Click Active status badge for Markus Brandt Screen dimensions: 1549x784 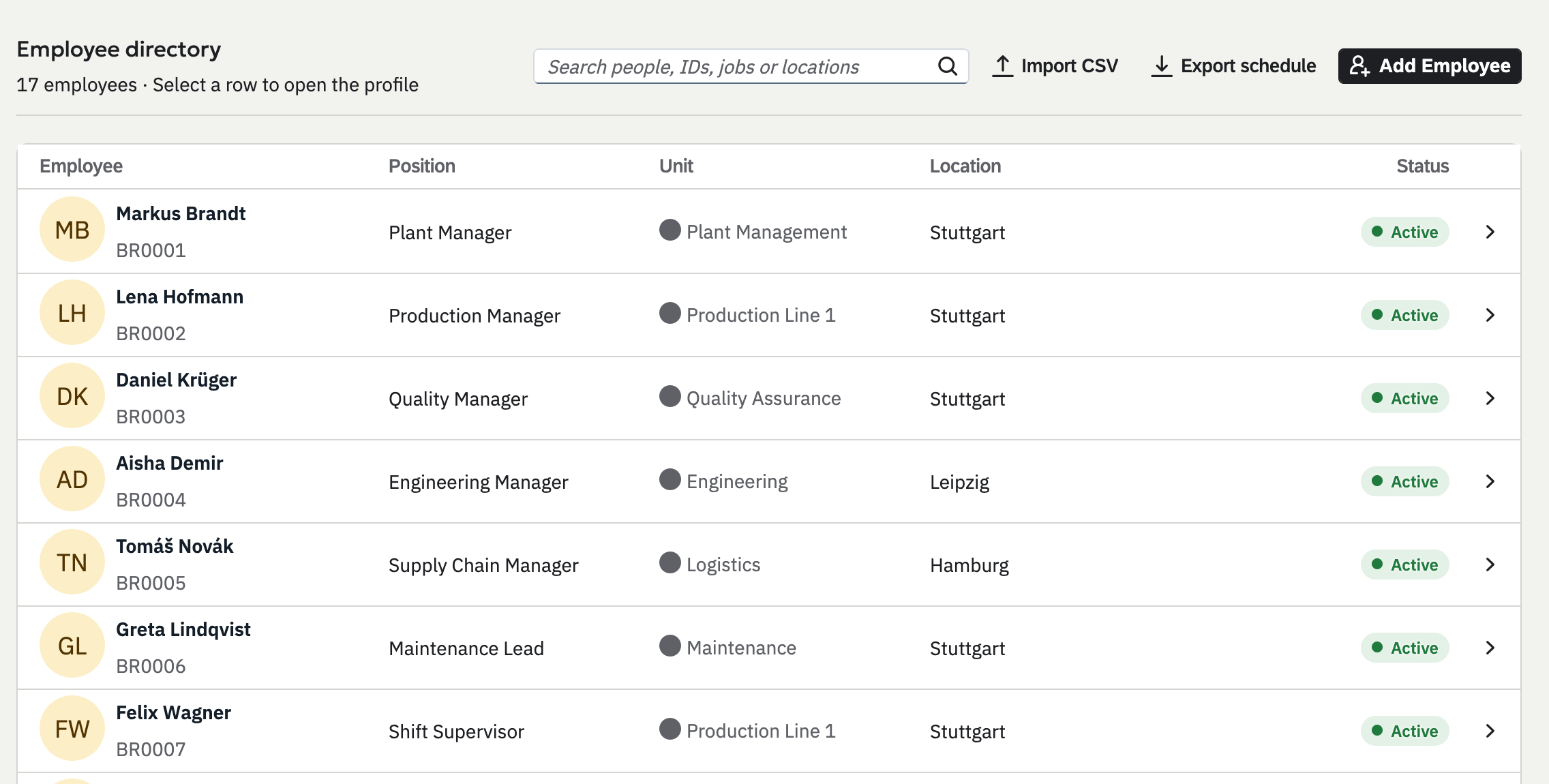point(1405,232)
